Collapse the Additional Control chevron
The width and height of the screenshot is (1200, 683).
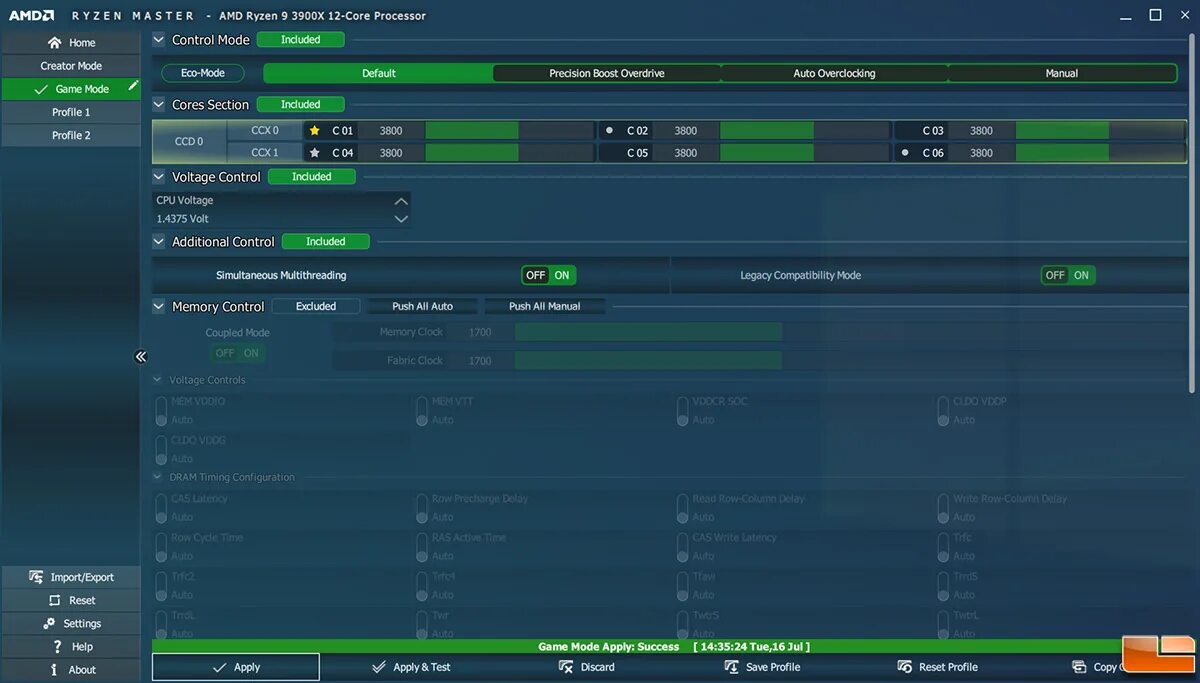[x=158, y=241]
